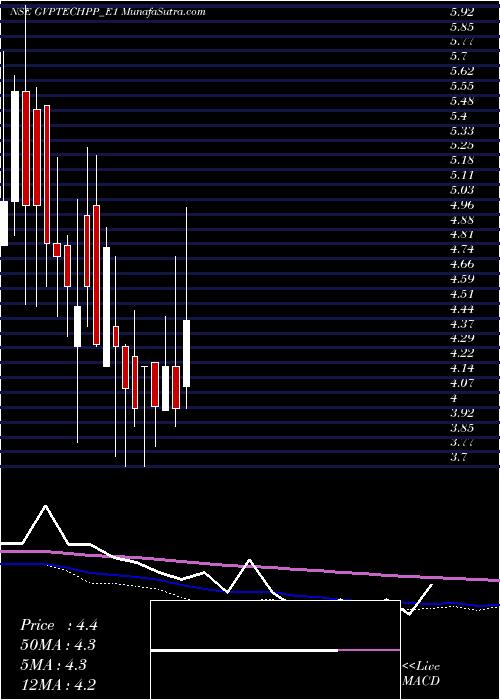The width and height of the screenshot is (500, 700).
Task: Select the 4.51 price axis label
Action: tap(462, 294)
